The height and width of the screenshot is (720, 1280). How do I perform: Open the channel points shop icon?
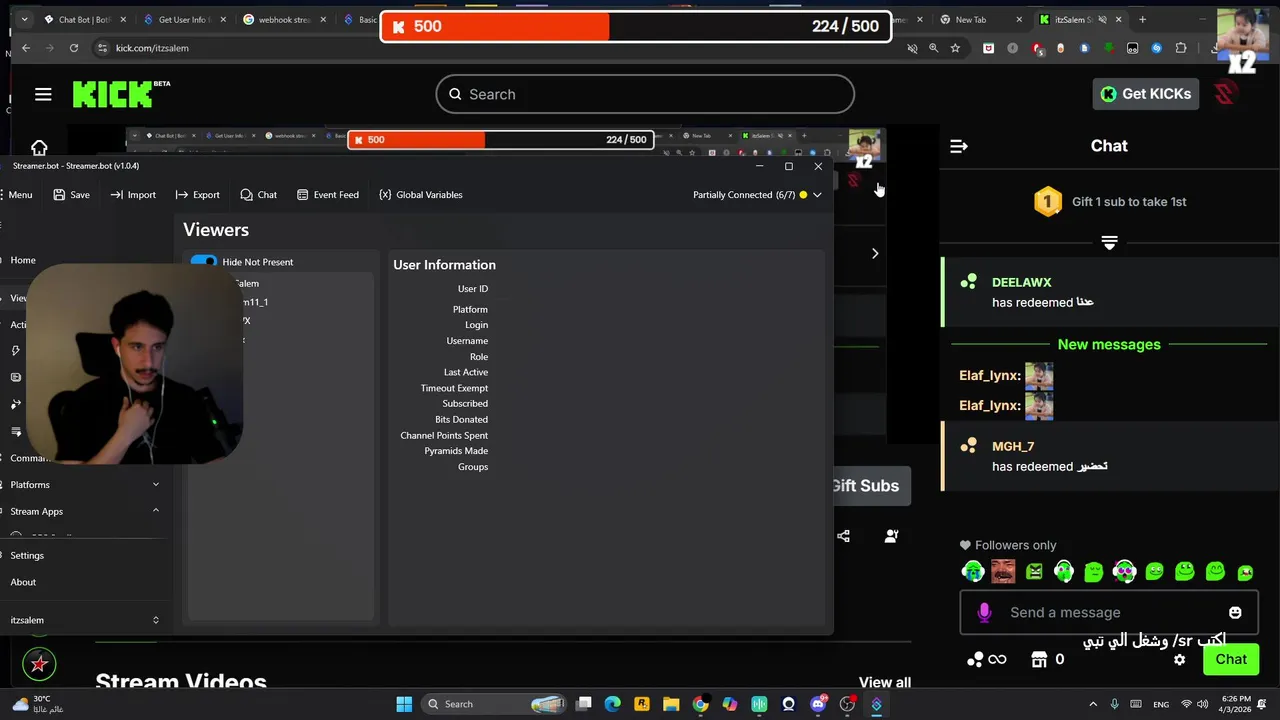[1039, 659]
